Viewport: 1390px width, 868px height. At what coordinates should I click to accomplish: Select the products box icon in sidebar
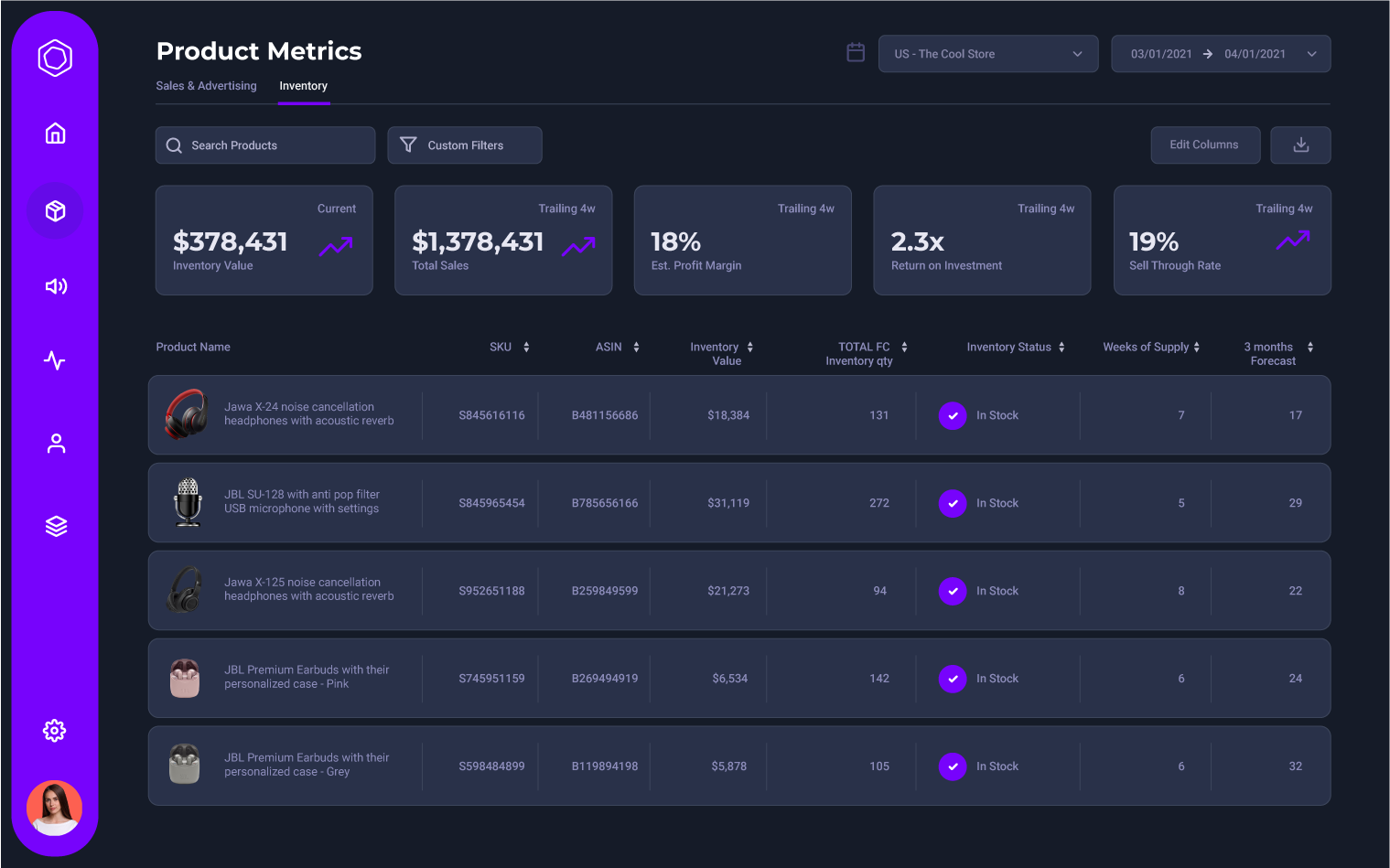[55, 211]
